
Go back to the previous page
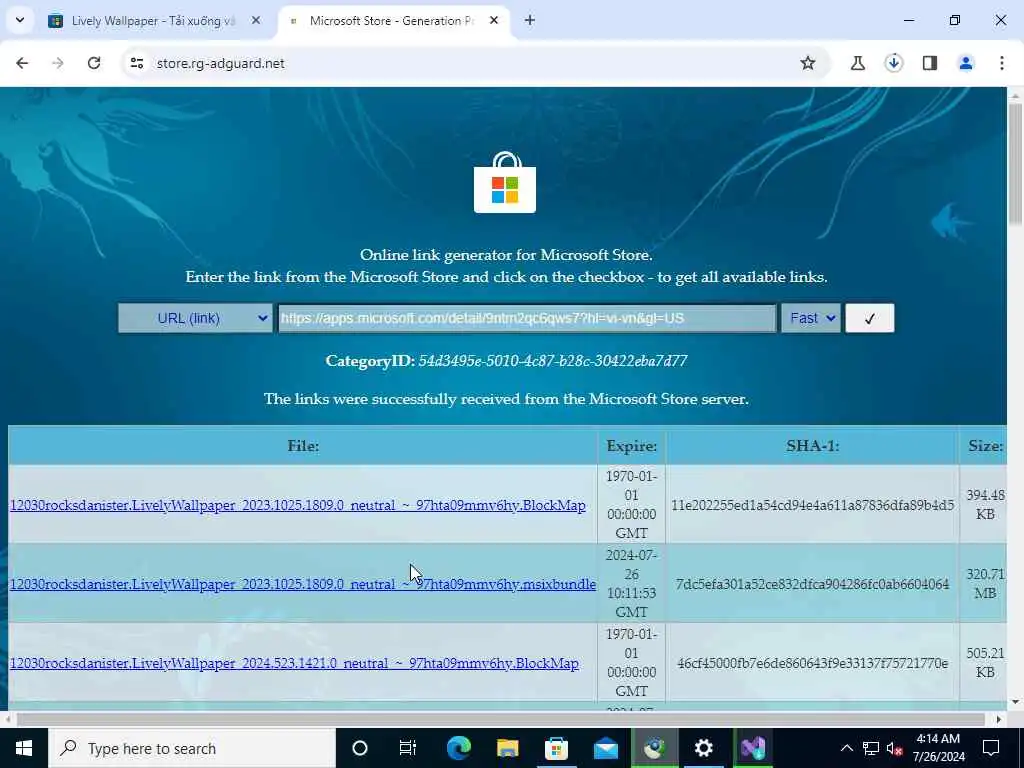click(x=22, y=63)
